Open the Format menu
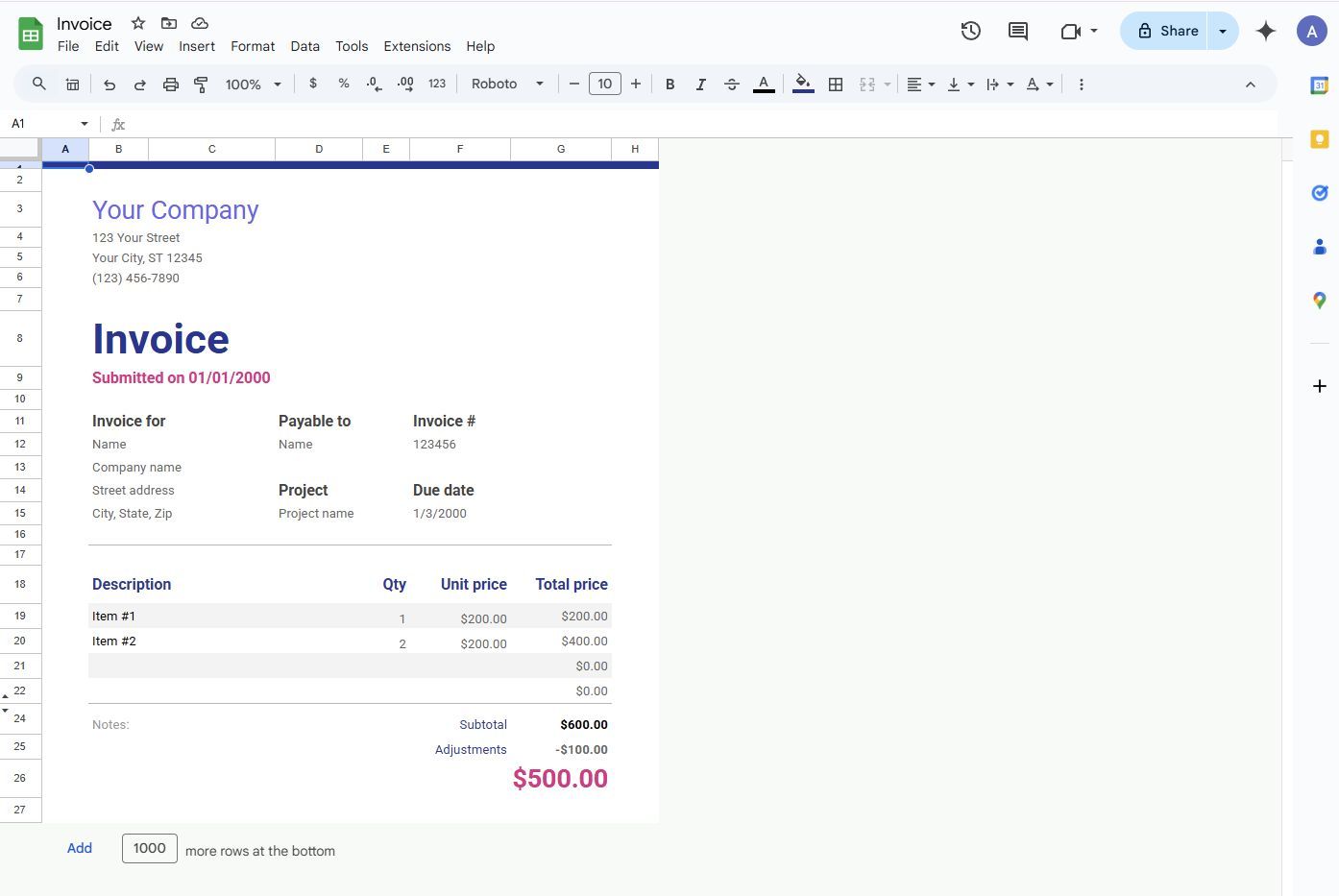The height and width of the screenshot is (896, 1339). point(253,45)
